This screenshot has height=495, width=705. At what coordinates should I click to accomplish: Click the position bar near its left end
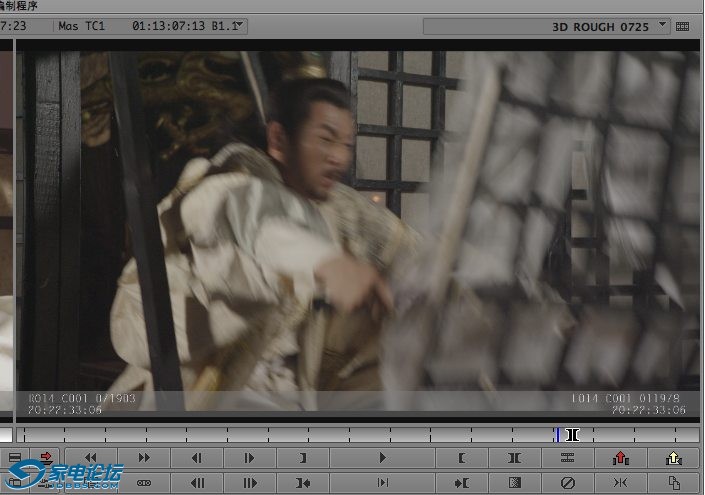(25, 435)
